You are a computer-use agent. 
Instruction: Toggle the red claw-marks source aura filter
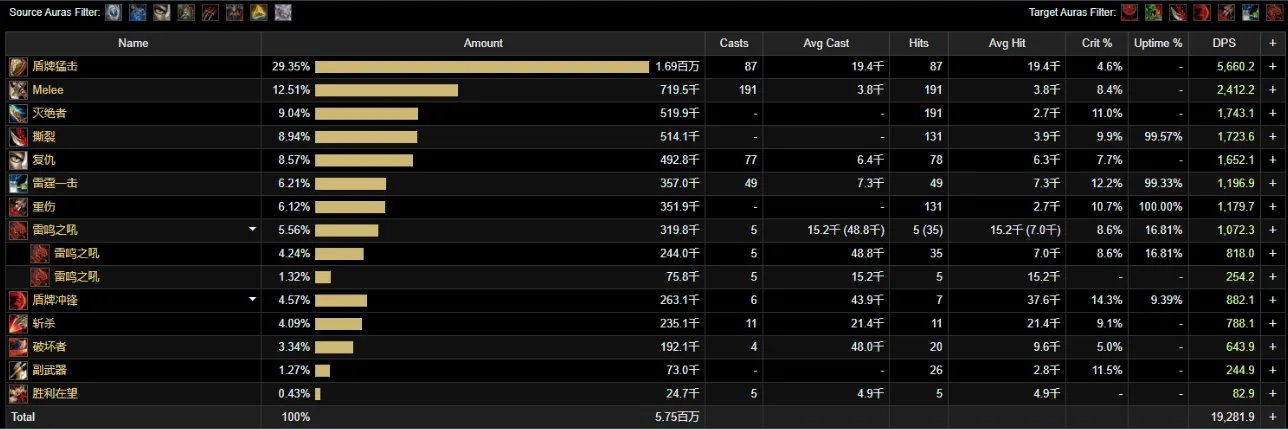[x=210, y=13]
